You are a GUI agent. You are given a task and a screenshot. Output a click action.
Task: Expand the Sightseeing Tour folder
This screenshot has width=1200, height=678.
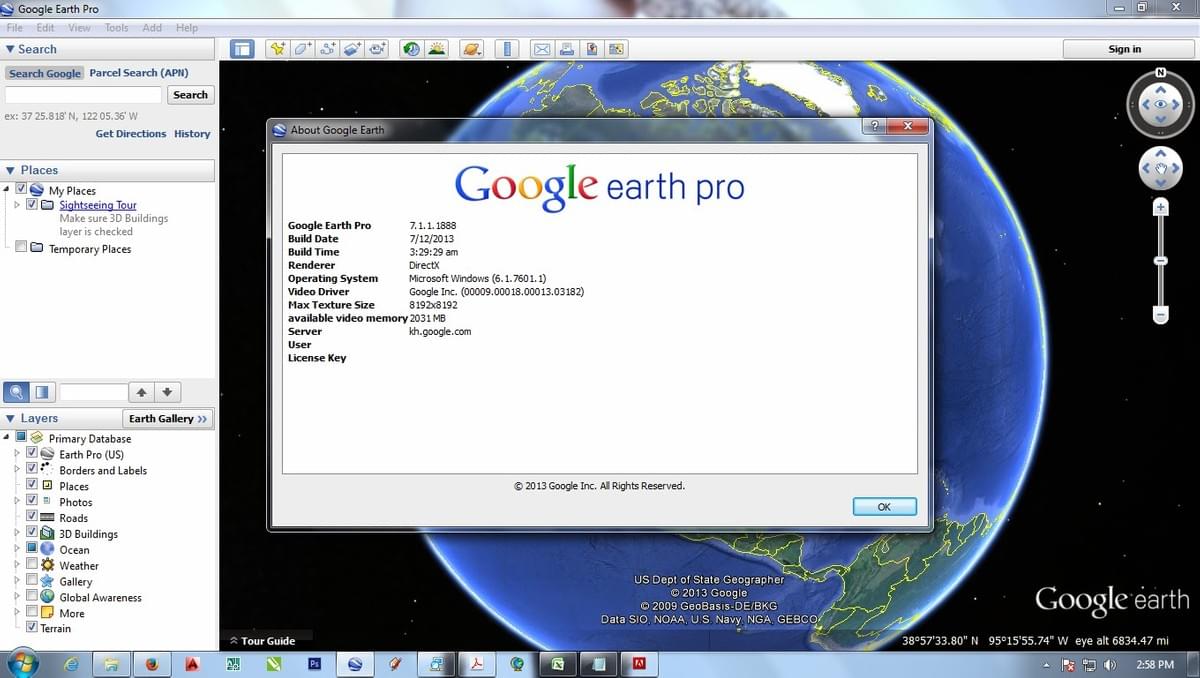[16, 205]
